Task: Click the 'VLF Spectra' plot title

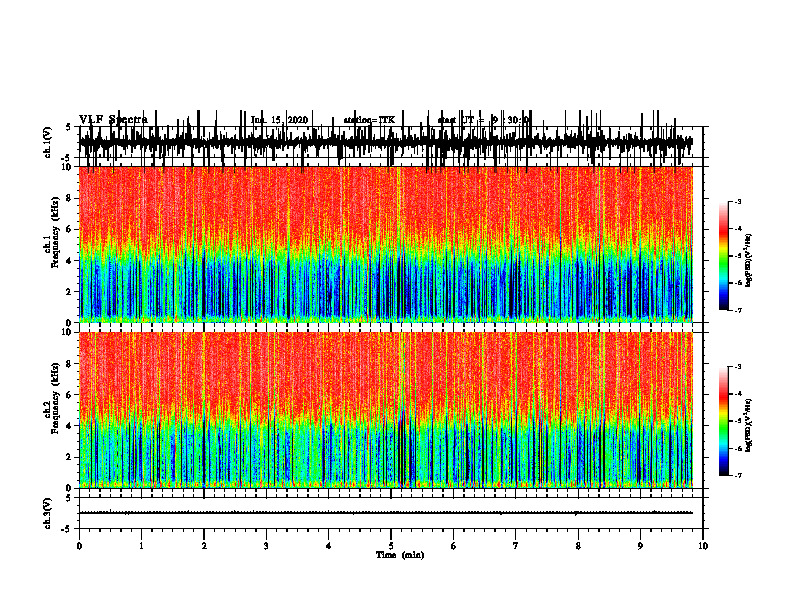Action: click(113, 119)
